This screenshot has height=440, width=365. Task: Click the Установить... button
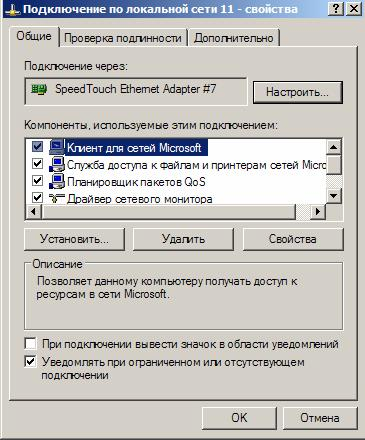74,239
